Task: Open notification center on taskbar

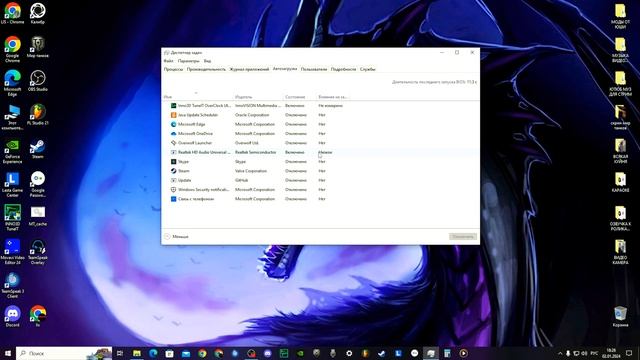Action: point(629,353)
